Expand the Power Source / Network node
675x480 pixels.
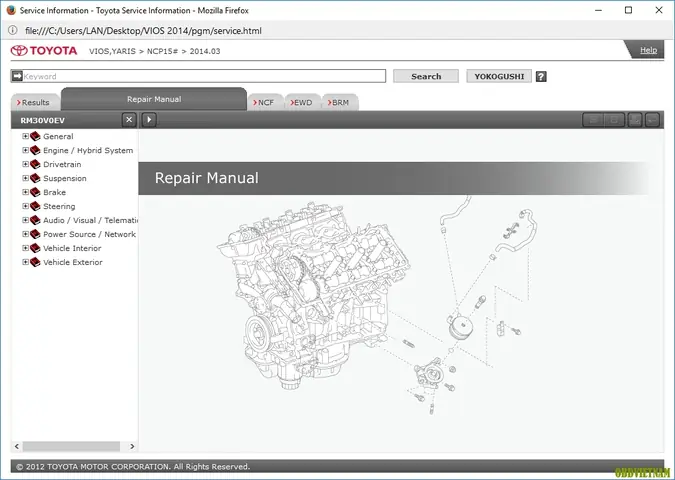[x=25, y=234]
